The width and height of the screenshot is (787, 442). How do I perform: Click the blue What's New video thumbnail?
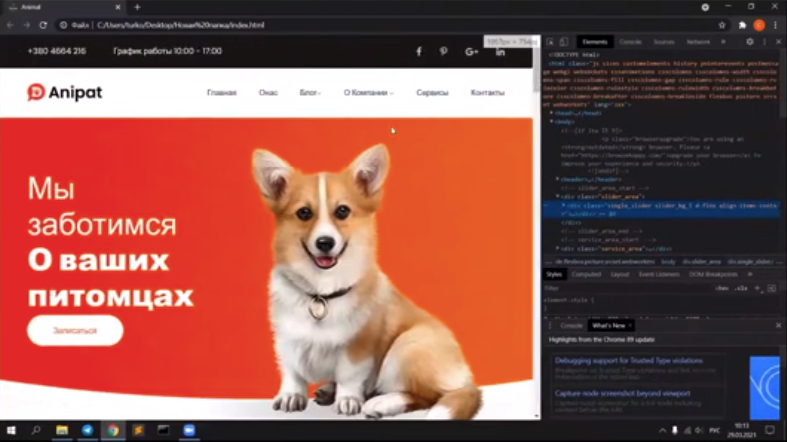point(764,387)
